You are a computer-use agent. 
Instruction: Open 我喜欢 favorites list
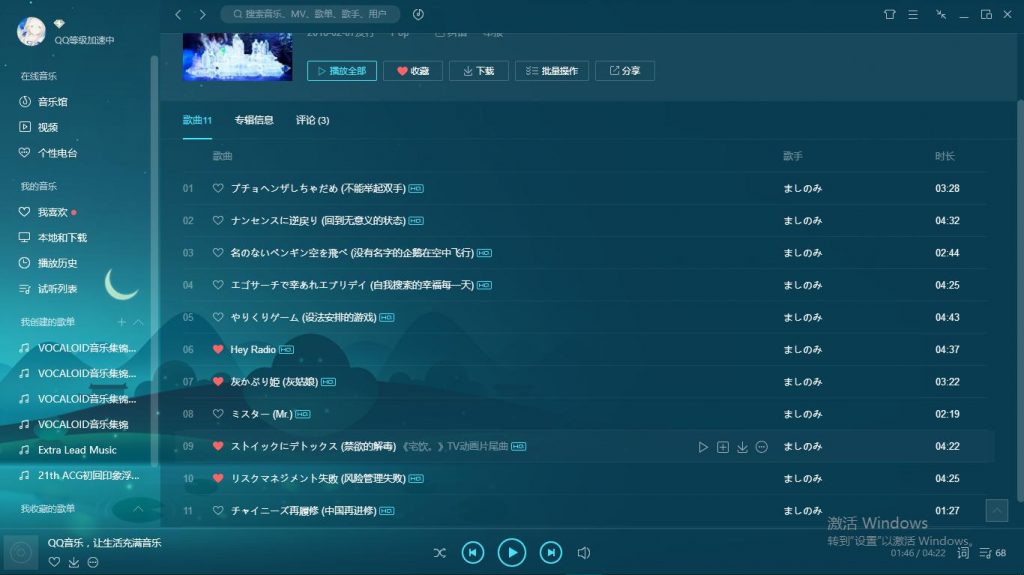43,212
